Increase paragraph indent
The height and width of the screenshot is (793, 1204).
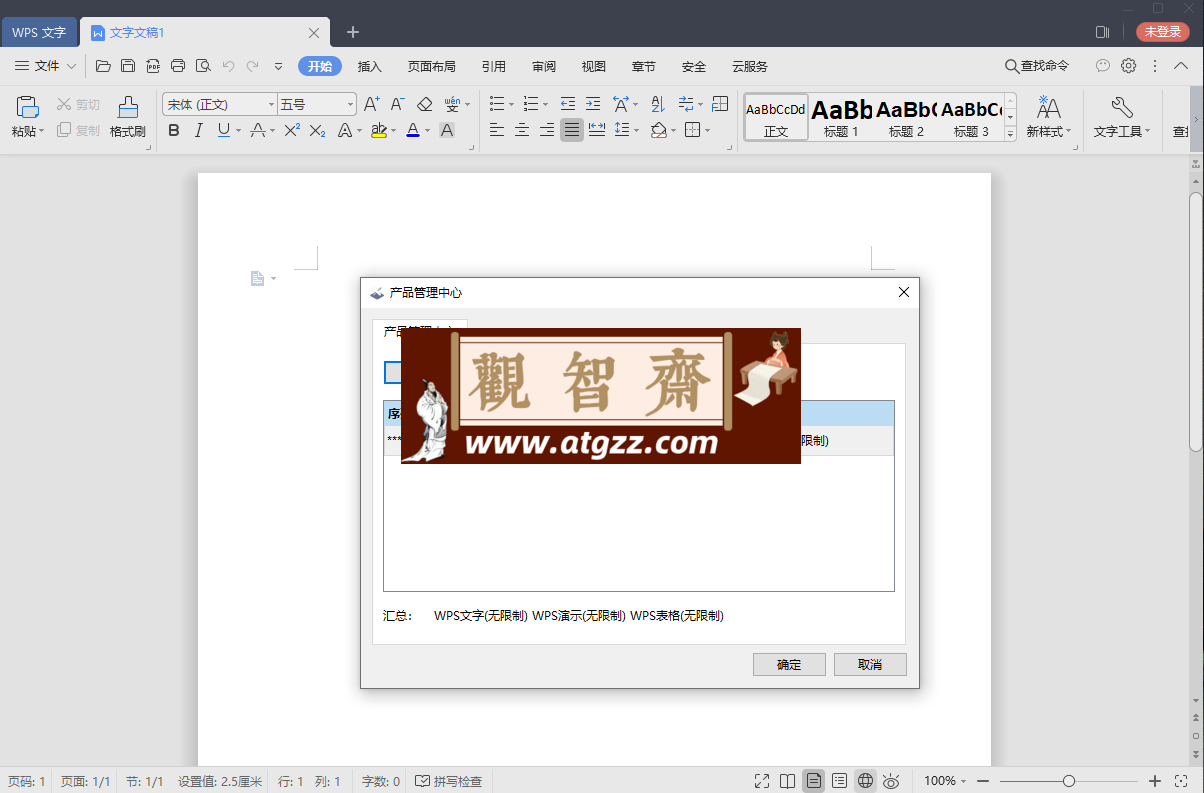593,104
